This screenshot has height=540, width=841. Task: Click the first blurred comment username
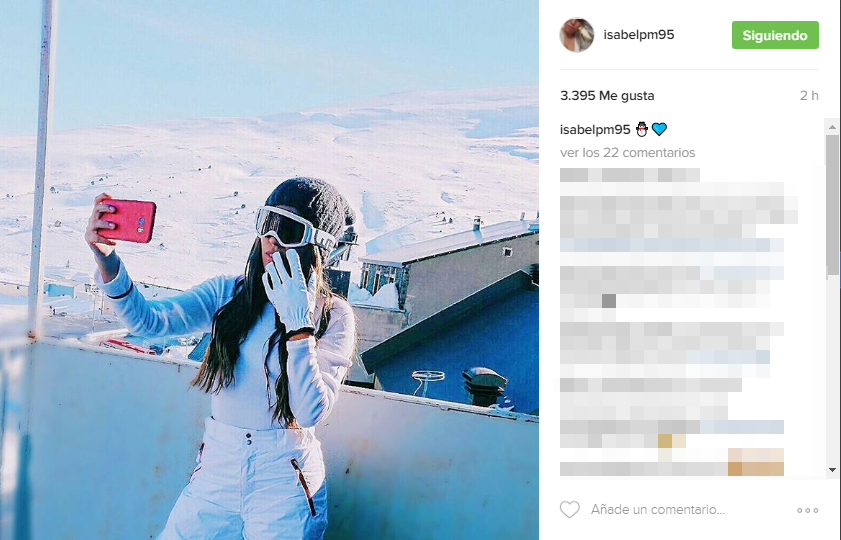[x=630, y=175]
